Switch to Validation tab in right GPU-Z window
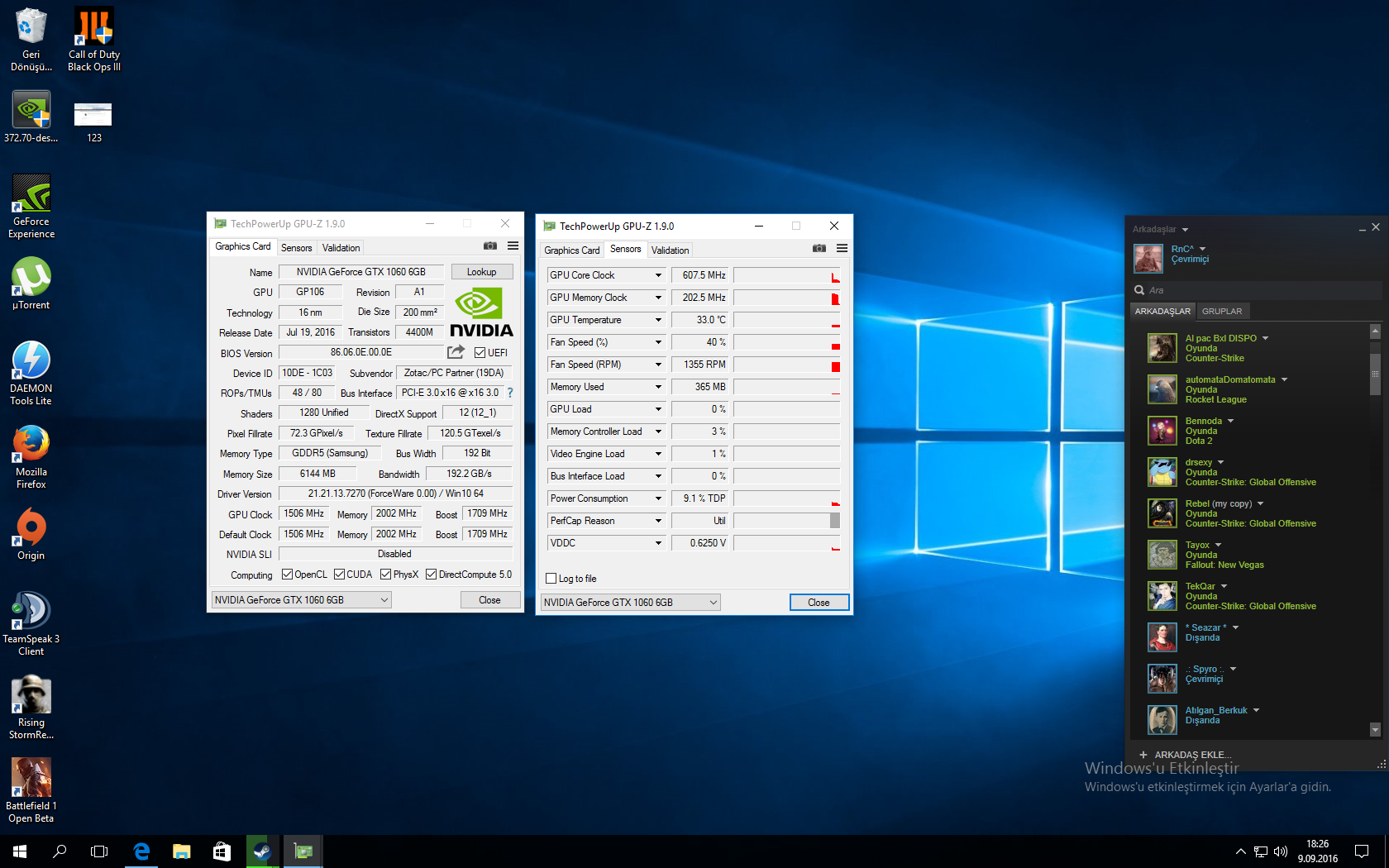The image size is (1389, 868). [x=670, y=250]
